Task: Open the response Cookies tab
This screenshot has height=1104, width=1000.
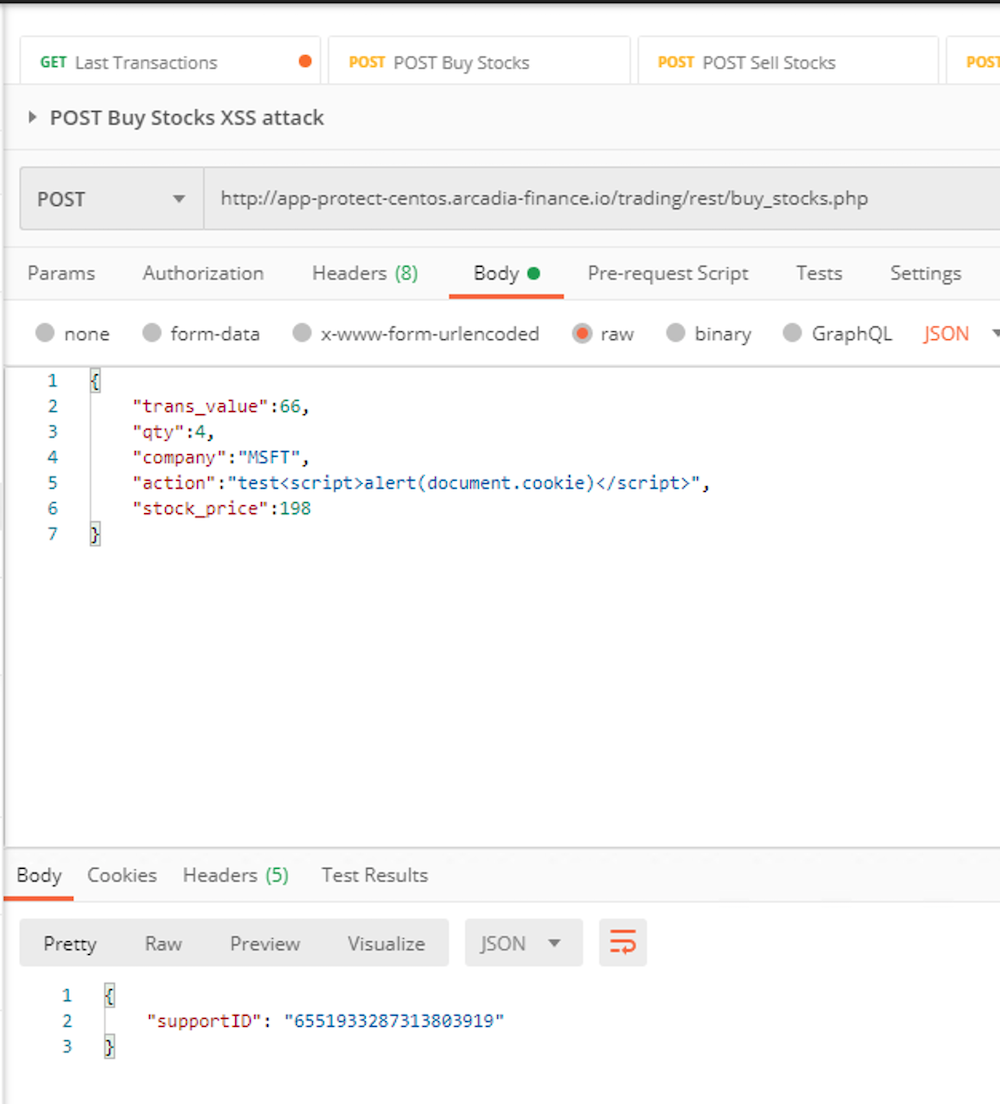Action: 122,875
